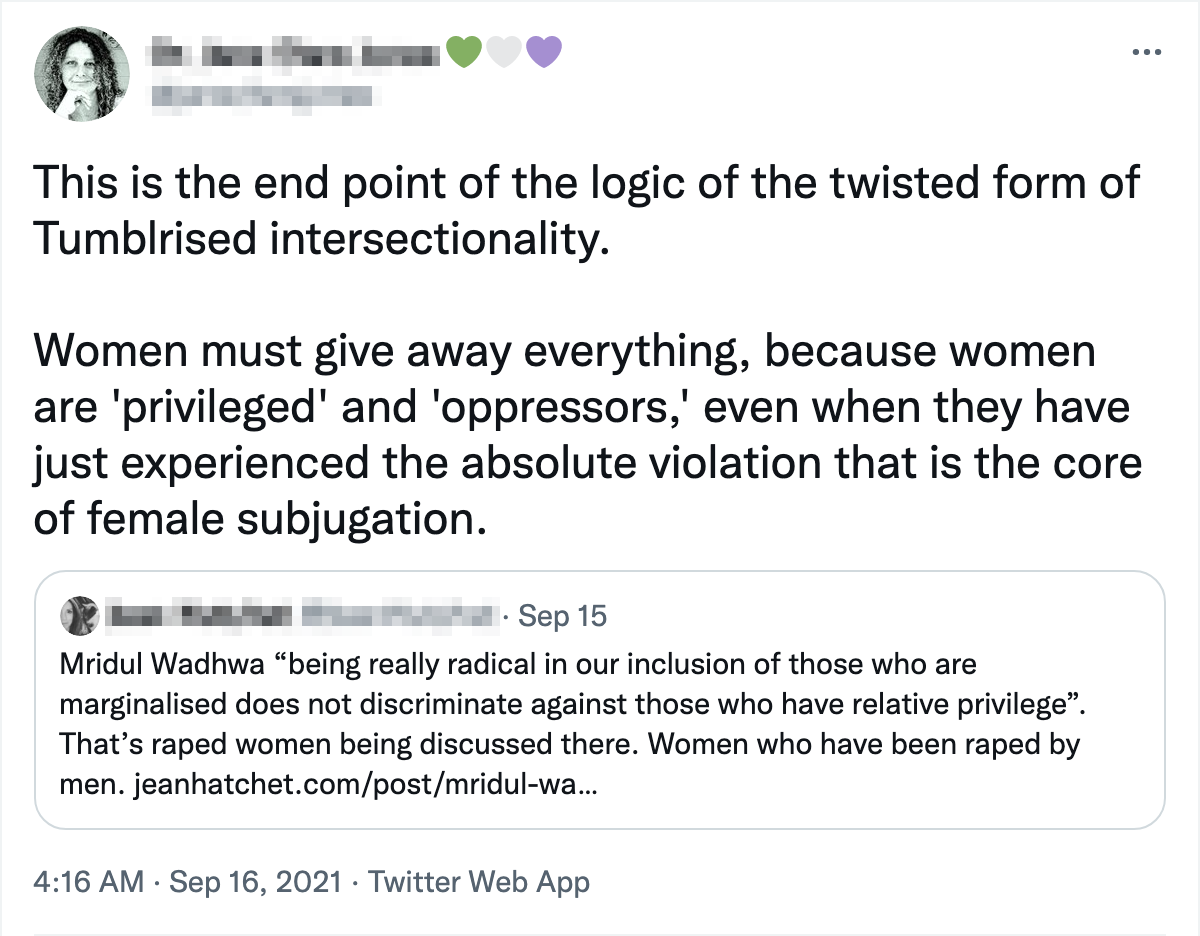This screenshot has width=1200, height=936.
Task: Click the quoted tweet's author avatar
Action: 76,616
